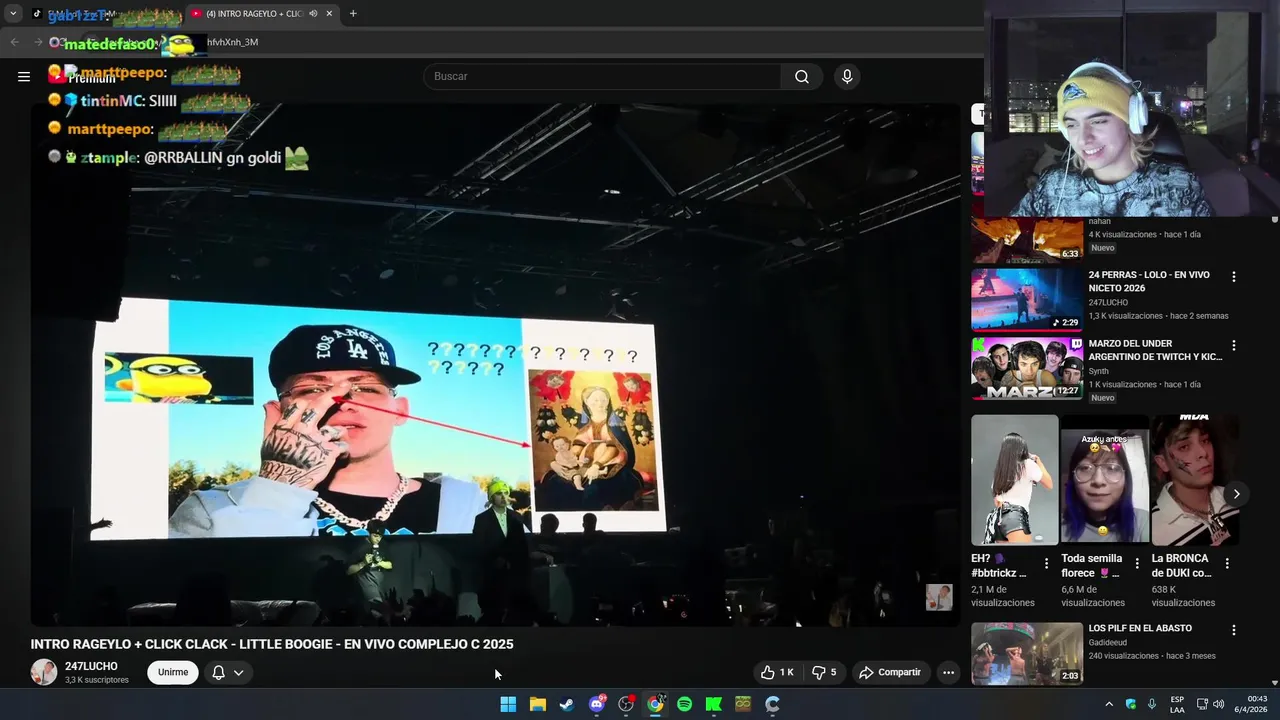Open LOS PILF EN EL ABASTO title
1280x720 pixels.
pos(1140,629)
